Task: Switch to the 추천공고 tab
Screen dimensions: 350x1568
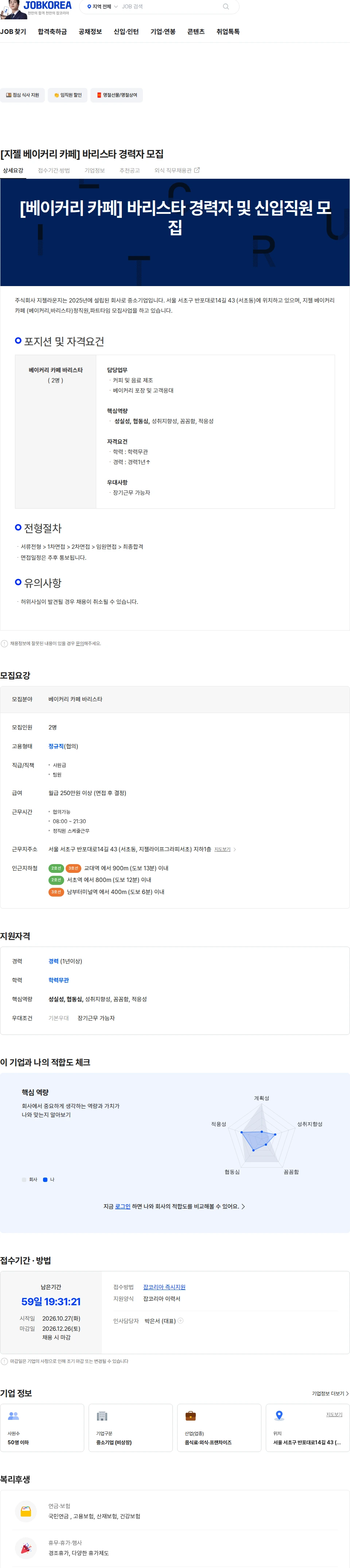Action: coord(129,170)
